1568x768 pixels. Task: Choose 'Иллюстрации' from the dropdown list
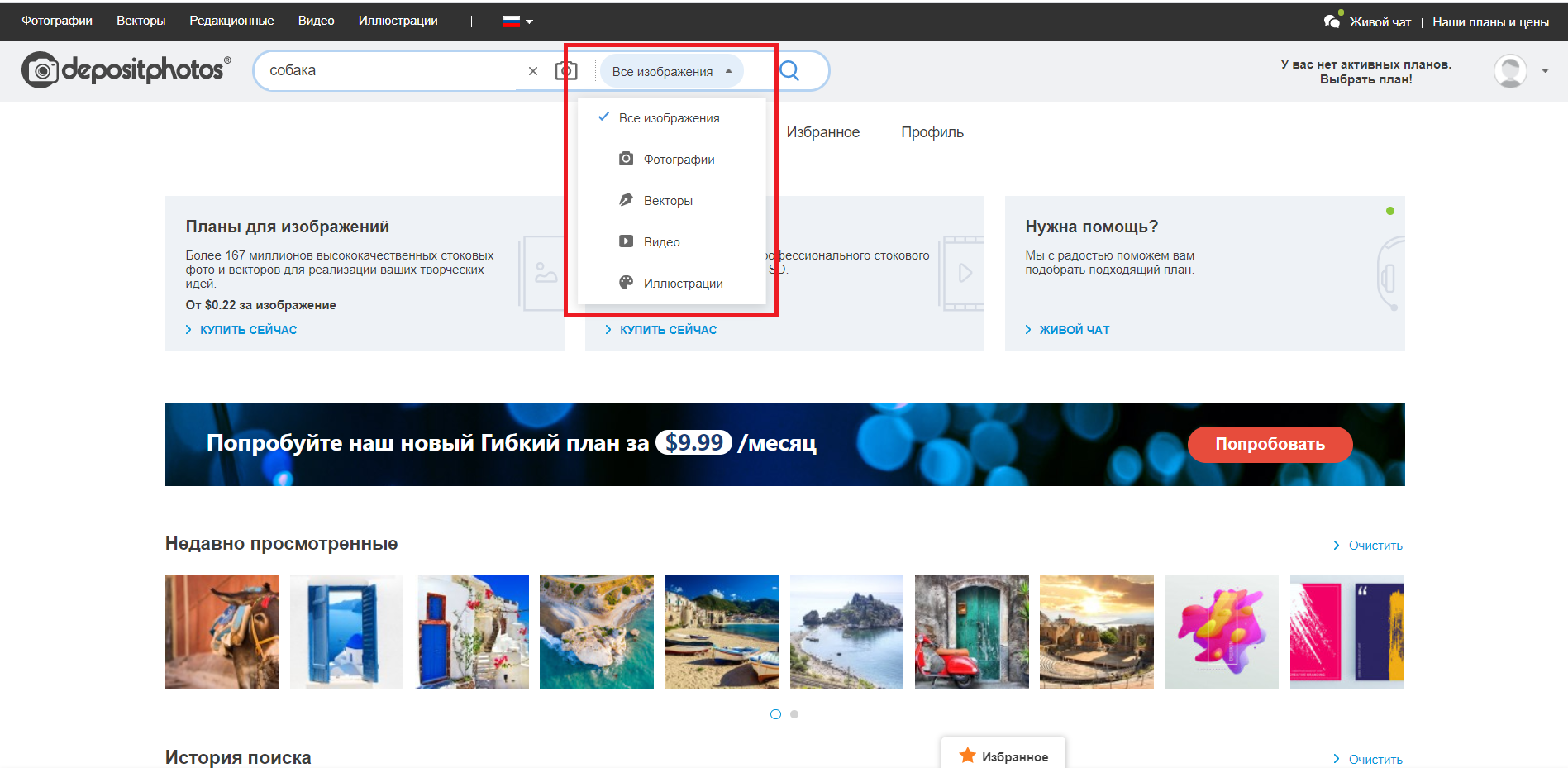click(671, 284)
